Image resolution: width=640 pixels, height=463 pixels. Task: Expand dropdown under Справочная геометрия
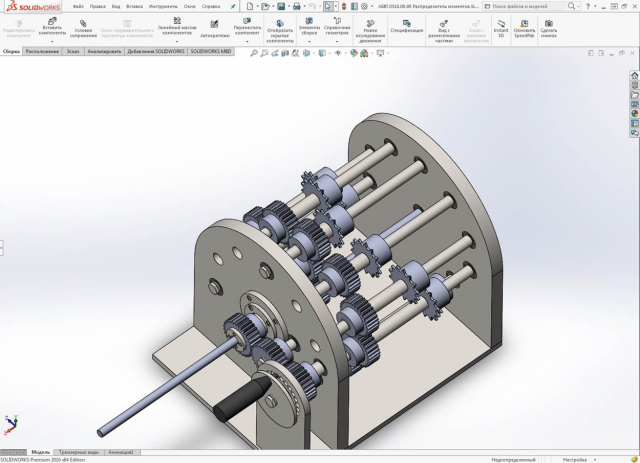click(x=337, y=42)
